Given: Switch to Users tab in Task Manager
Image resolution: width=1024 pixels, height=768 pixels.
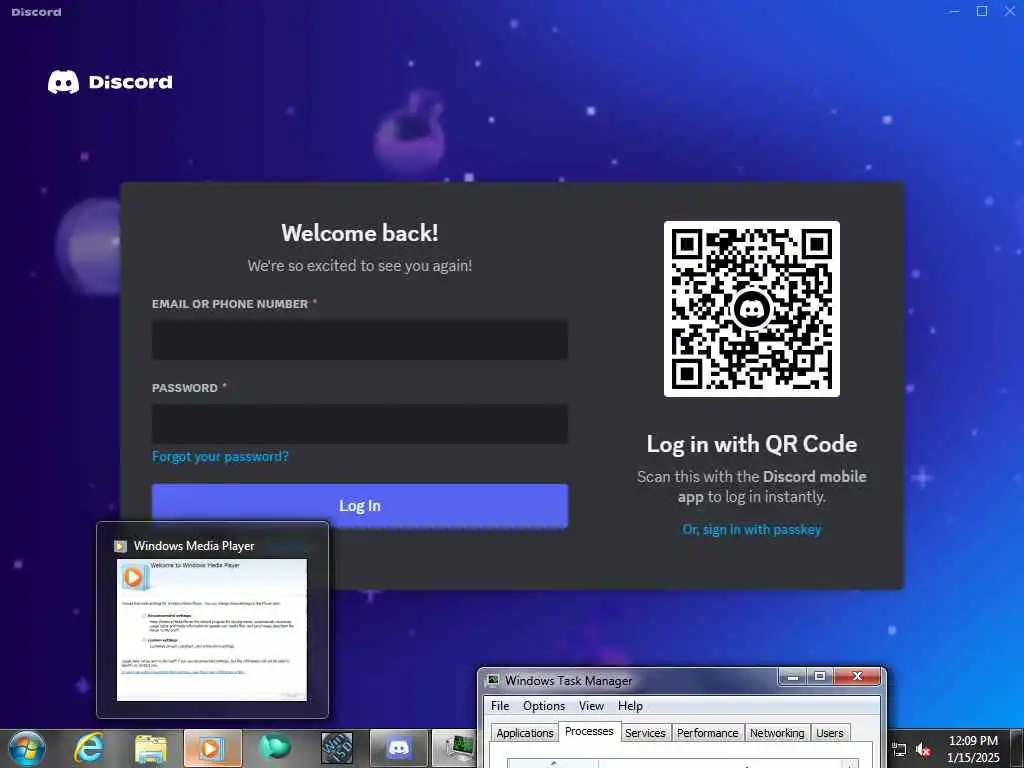Looking at the screenshot, I should [x=829, y=733].
